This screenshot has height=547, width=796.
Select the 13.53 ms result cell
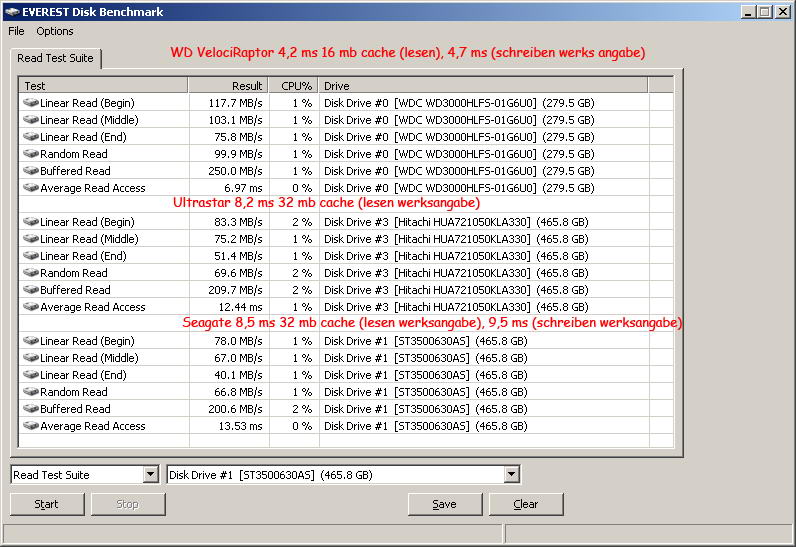[240, 426]
